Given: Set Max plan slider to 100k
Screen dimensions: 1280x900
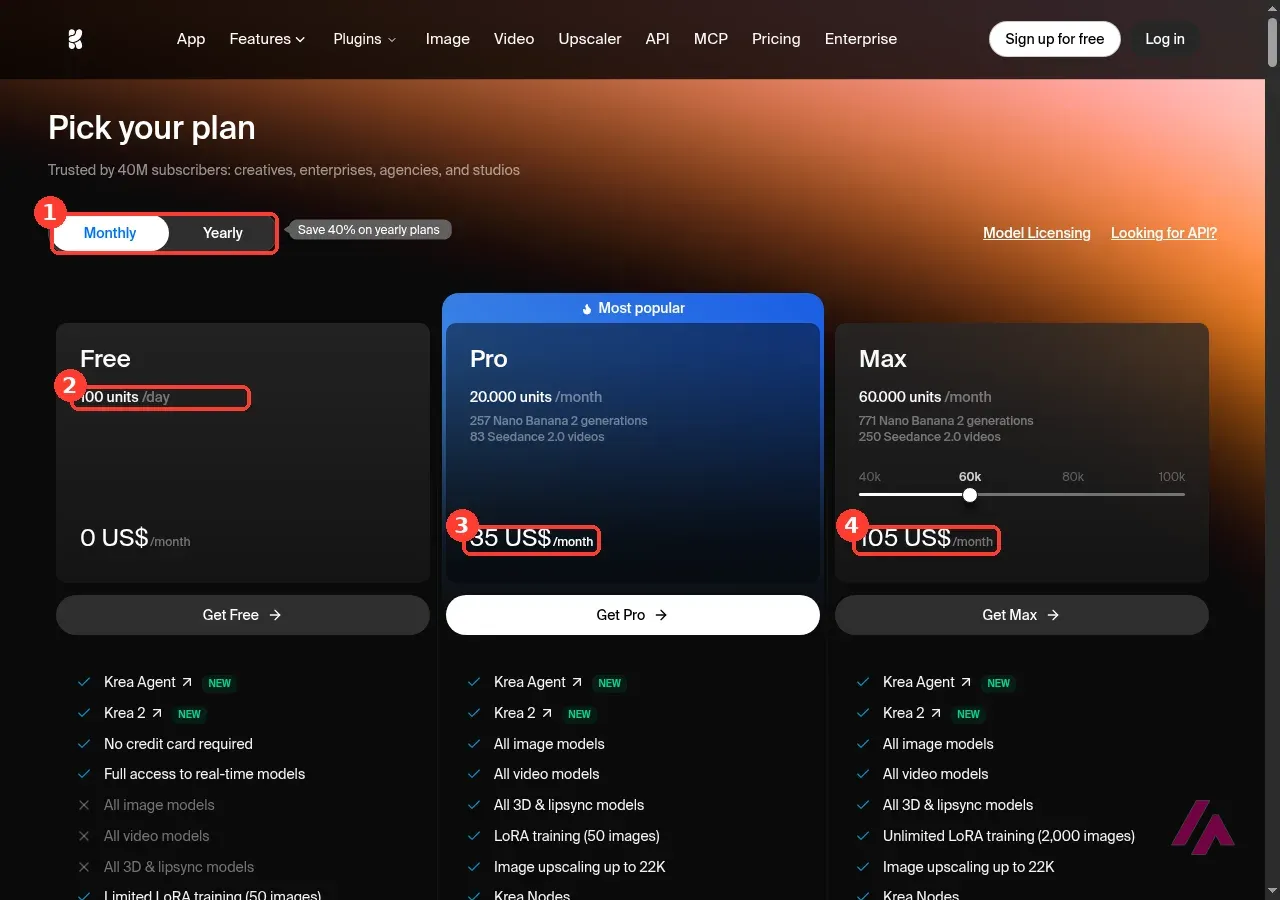Looking at the screenshot, I should [x=1171, y=477].
